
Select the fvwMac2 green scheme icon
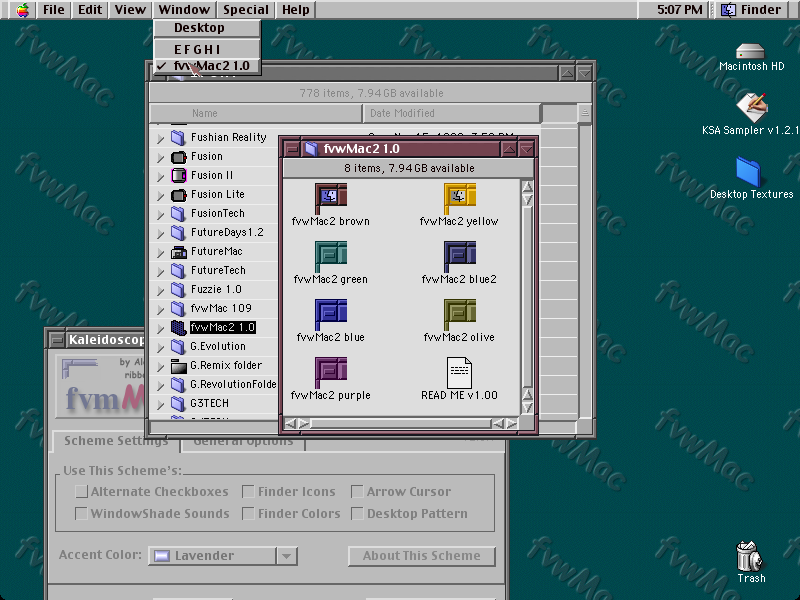point(331,256)
